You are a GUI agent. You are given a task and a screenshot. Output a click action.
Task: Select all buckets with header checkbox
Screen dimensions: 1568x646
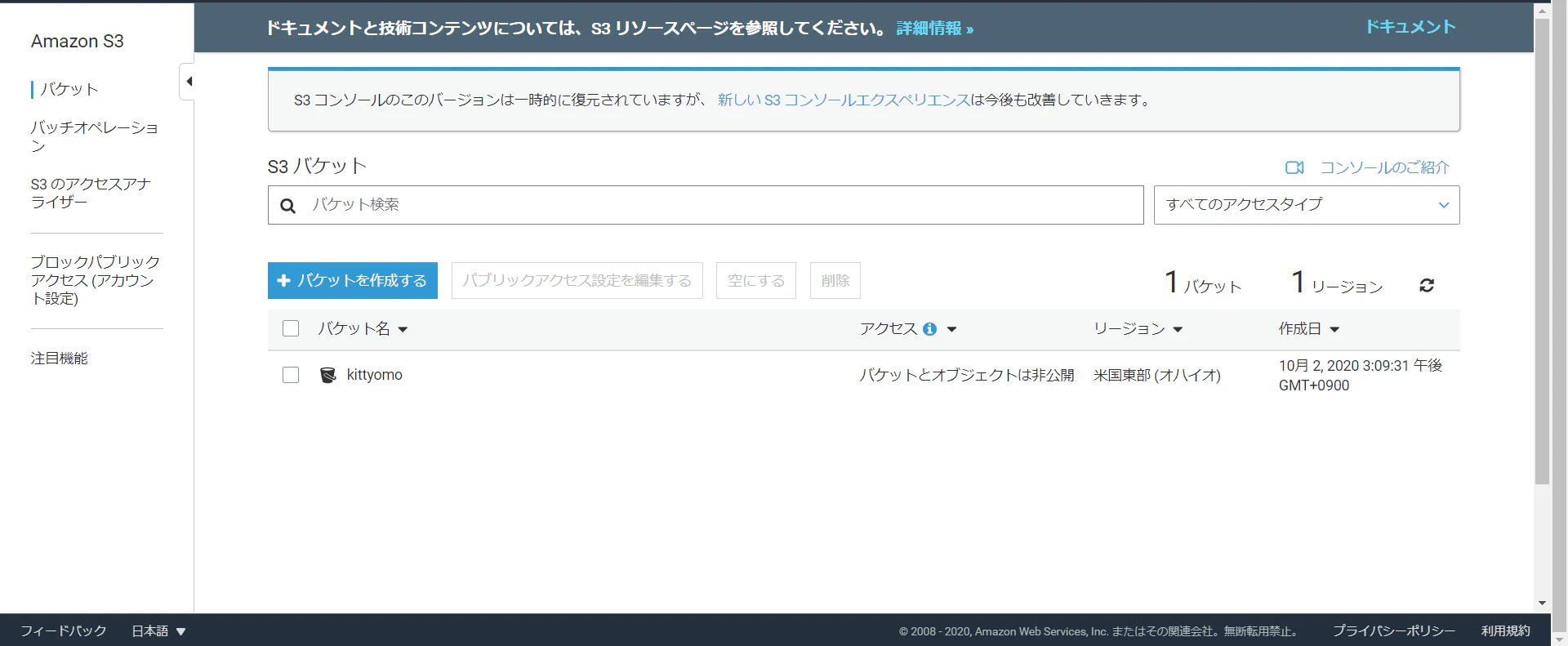291,328
